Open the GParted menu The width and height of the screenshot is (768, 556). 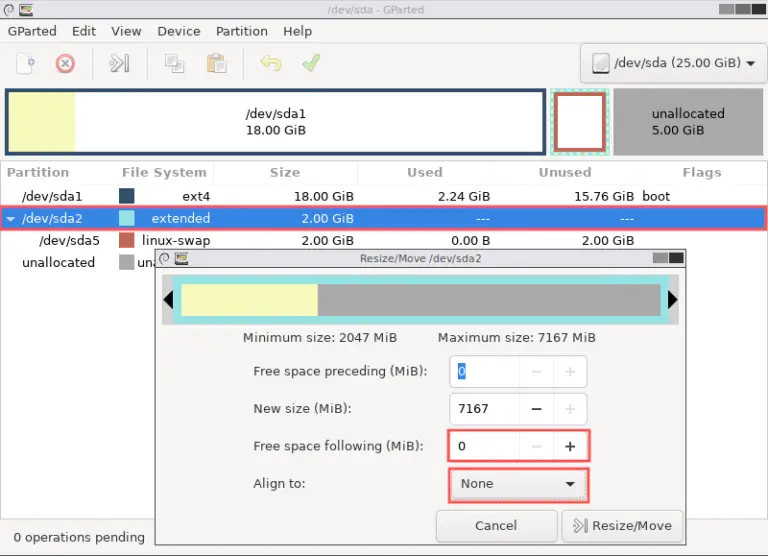pos(32,31)
